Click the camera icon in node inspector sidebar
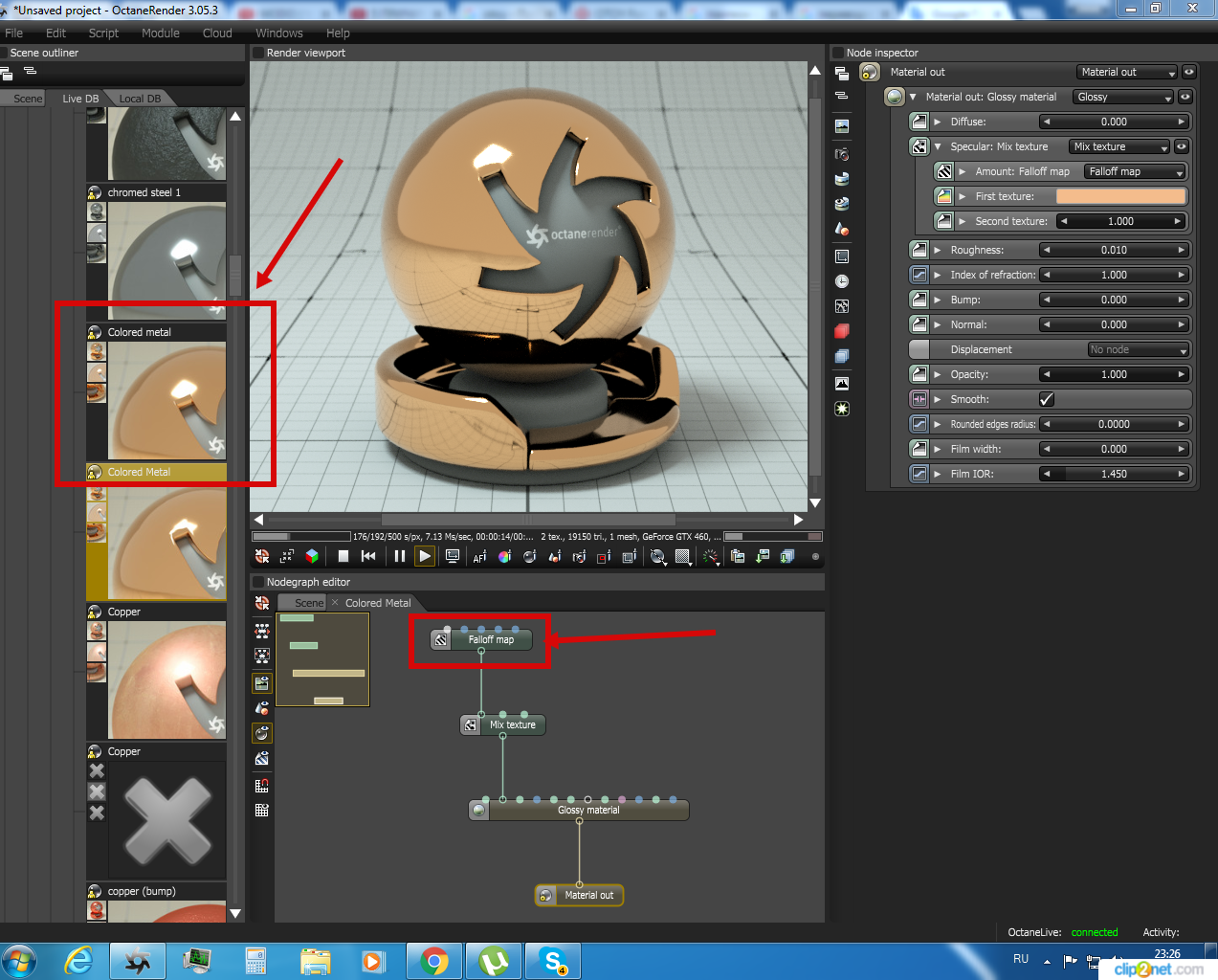This screenshot has height=980, width=1218. [842, 154]
